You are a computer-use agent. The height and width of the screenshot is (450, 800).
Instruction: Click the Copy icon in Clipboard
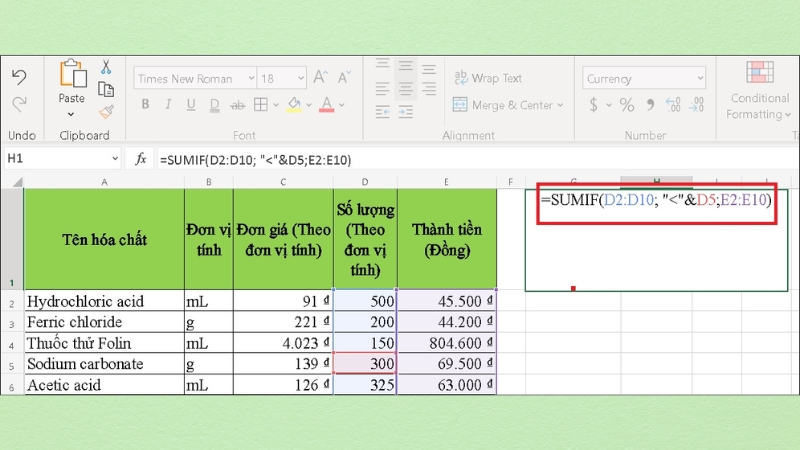105,89
